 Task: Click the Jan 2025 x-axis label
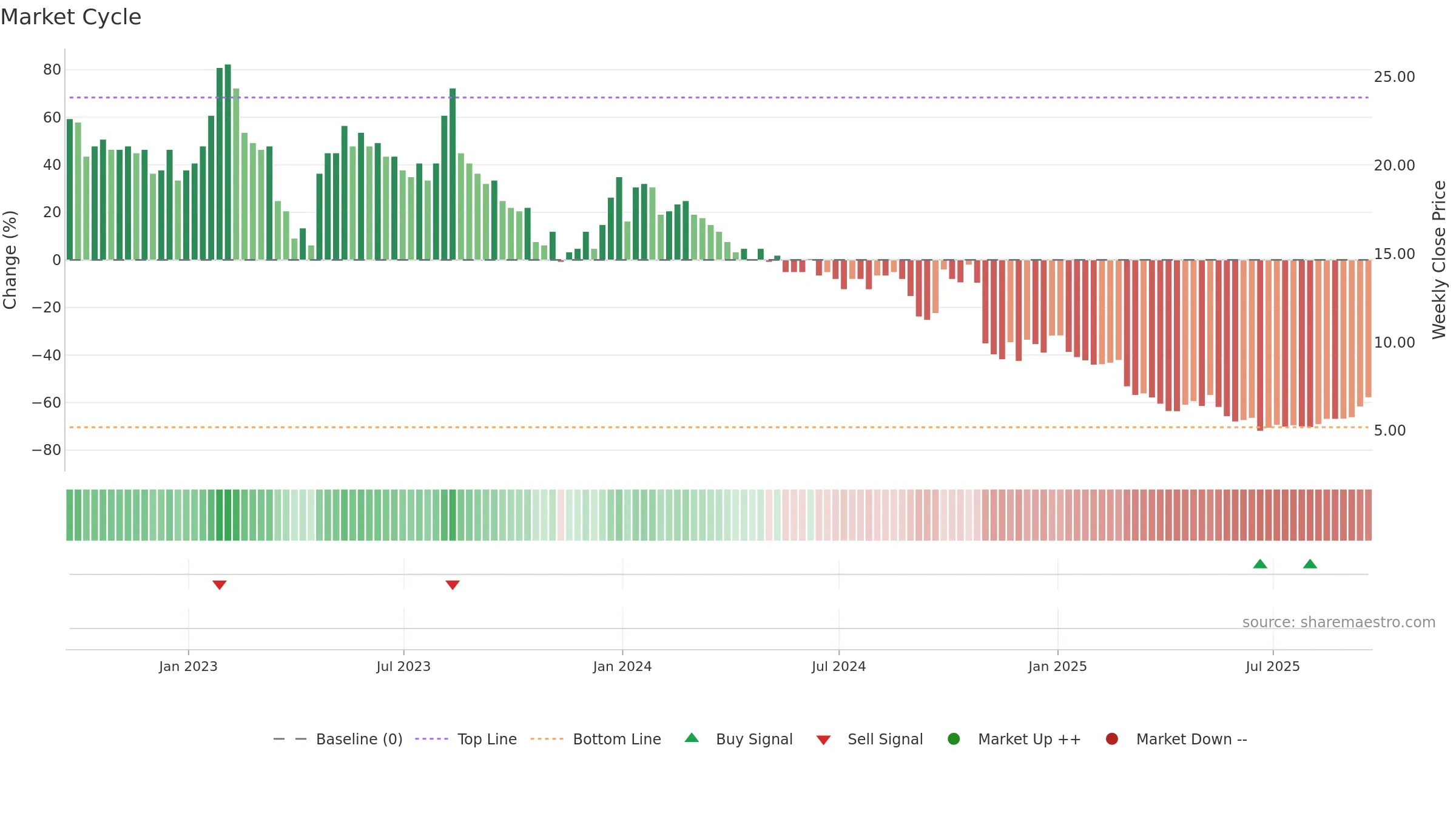click(x=1057, y=666)
